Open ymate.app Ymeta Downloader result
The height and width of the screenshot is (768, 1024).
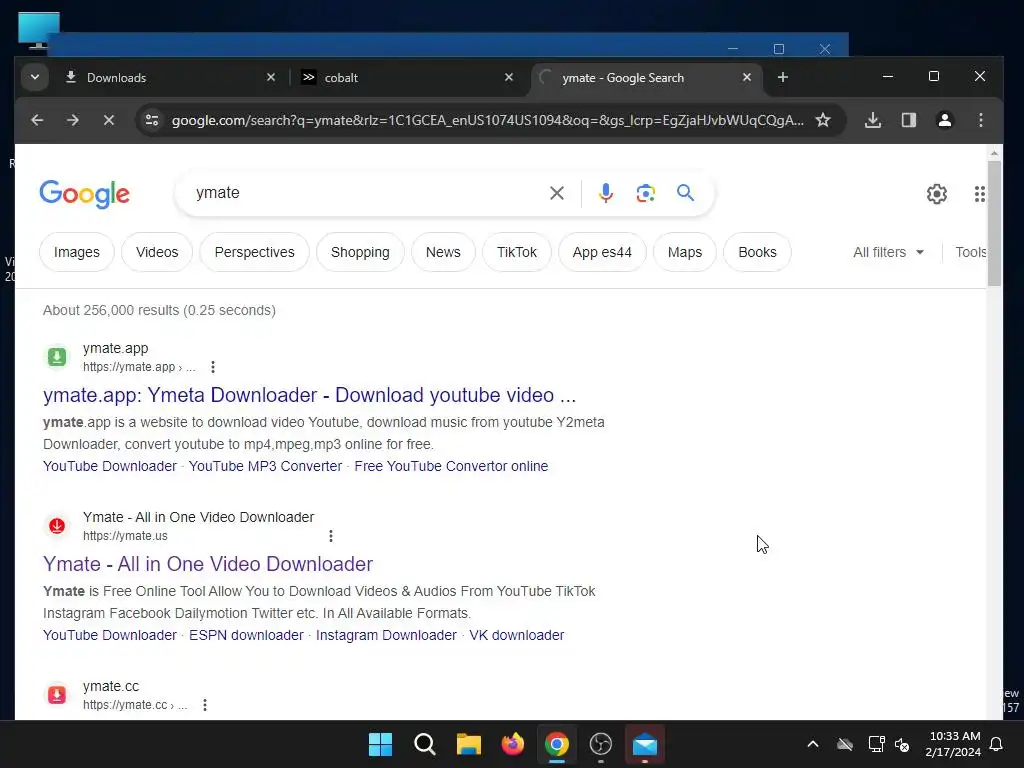pyautogui.click(x=310, y=395)
